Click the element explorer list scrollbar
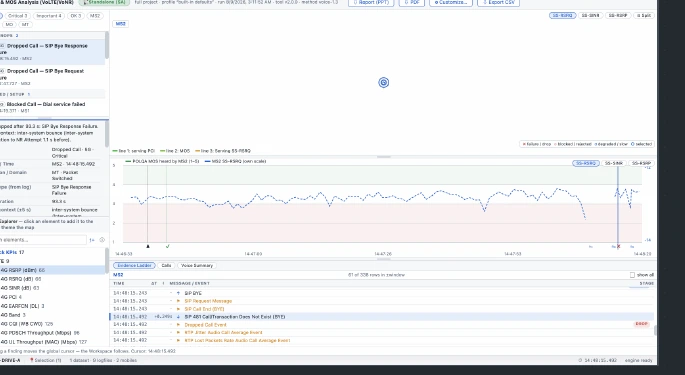The width and height of the screenshot is (685, 375). coord(107,261)
